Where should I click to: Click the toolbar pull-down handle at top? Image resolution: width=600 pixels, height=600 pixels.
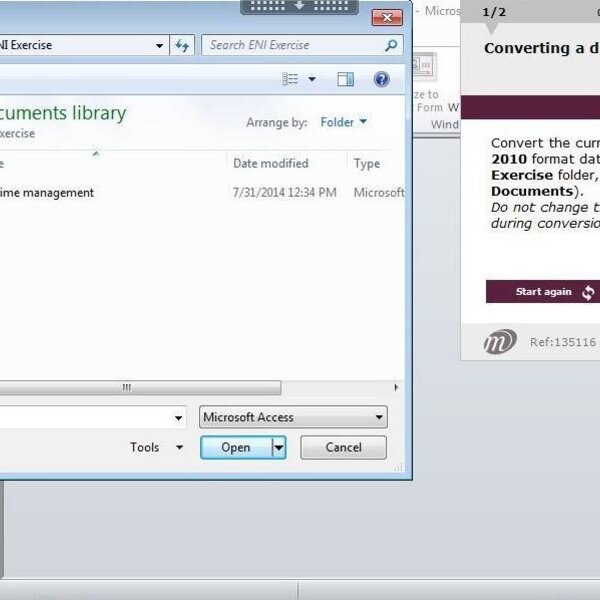pos(299,6)
